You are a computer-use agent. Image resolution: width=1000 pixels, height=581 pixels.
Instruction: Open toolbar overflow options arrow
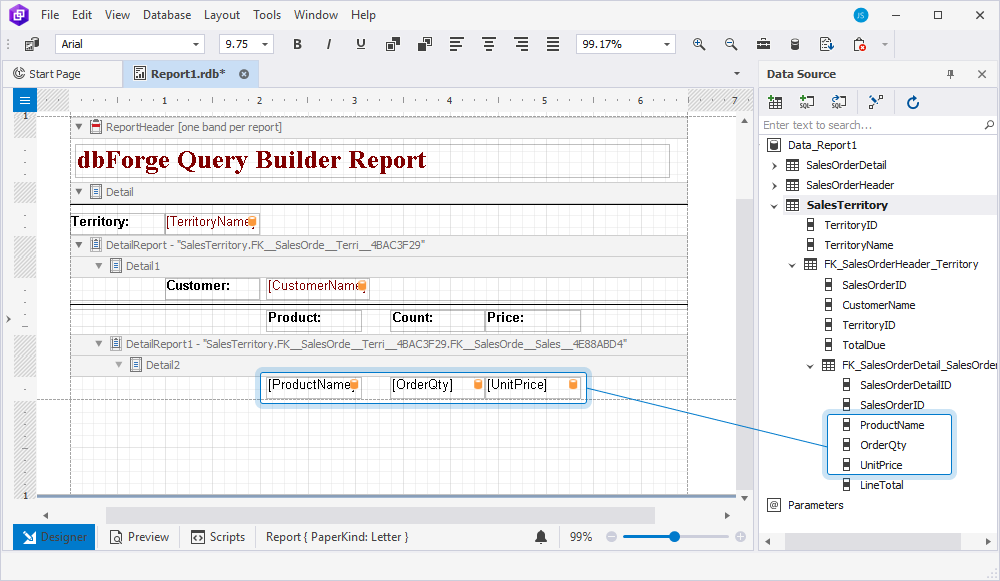[x=885, y=44]
